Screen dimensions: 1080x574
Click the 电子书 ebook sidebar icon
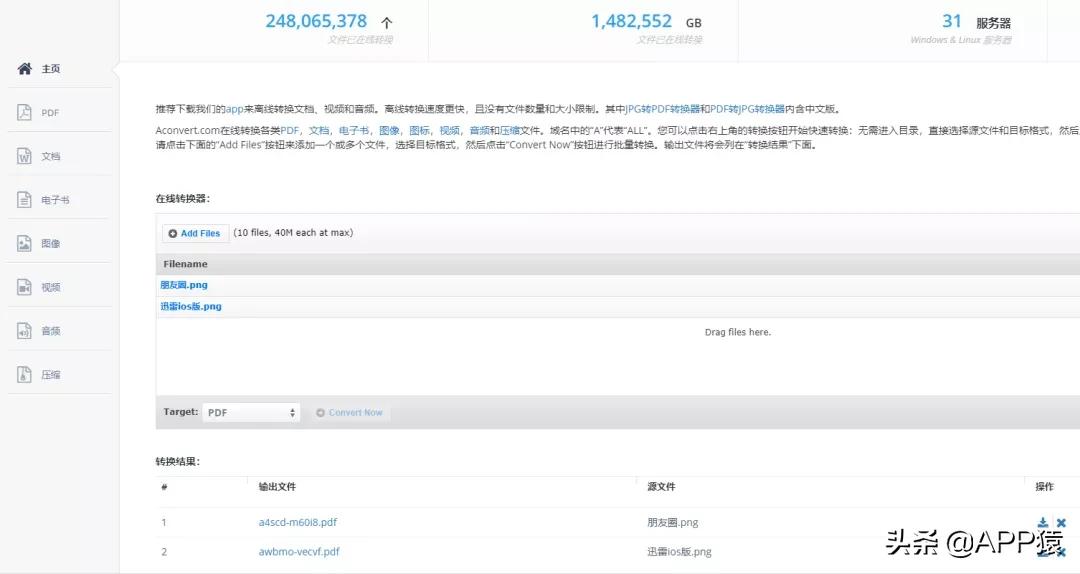[x=24, y=200]
